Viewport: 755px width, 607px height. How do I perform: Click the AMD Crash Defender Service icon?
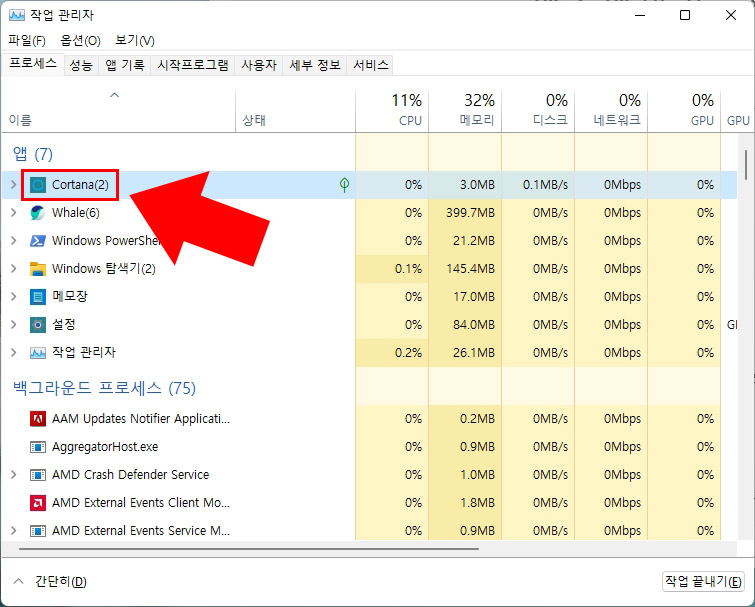38,475
